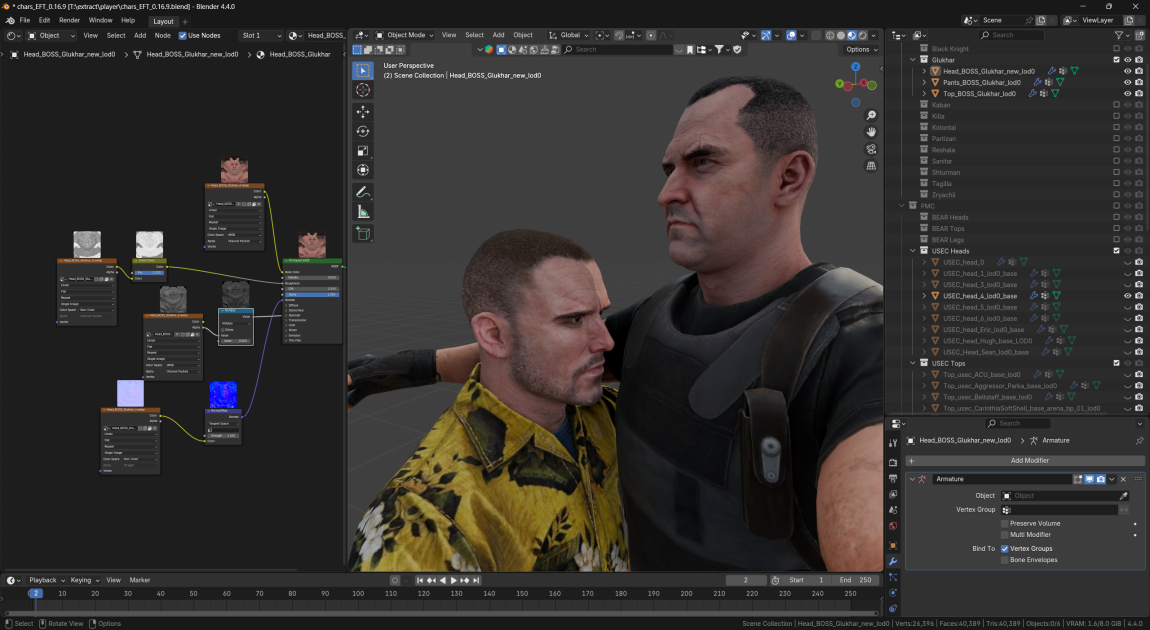Jump to timeline end frame
Viewport: 1150px width, 630px height.
point(476,580)
